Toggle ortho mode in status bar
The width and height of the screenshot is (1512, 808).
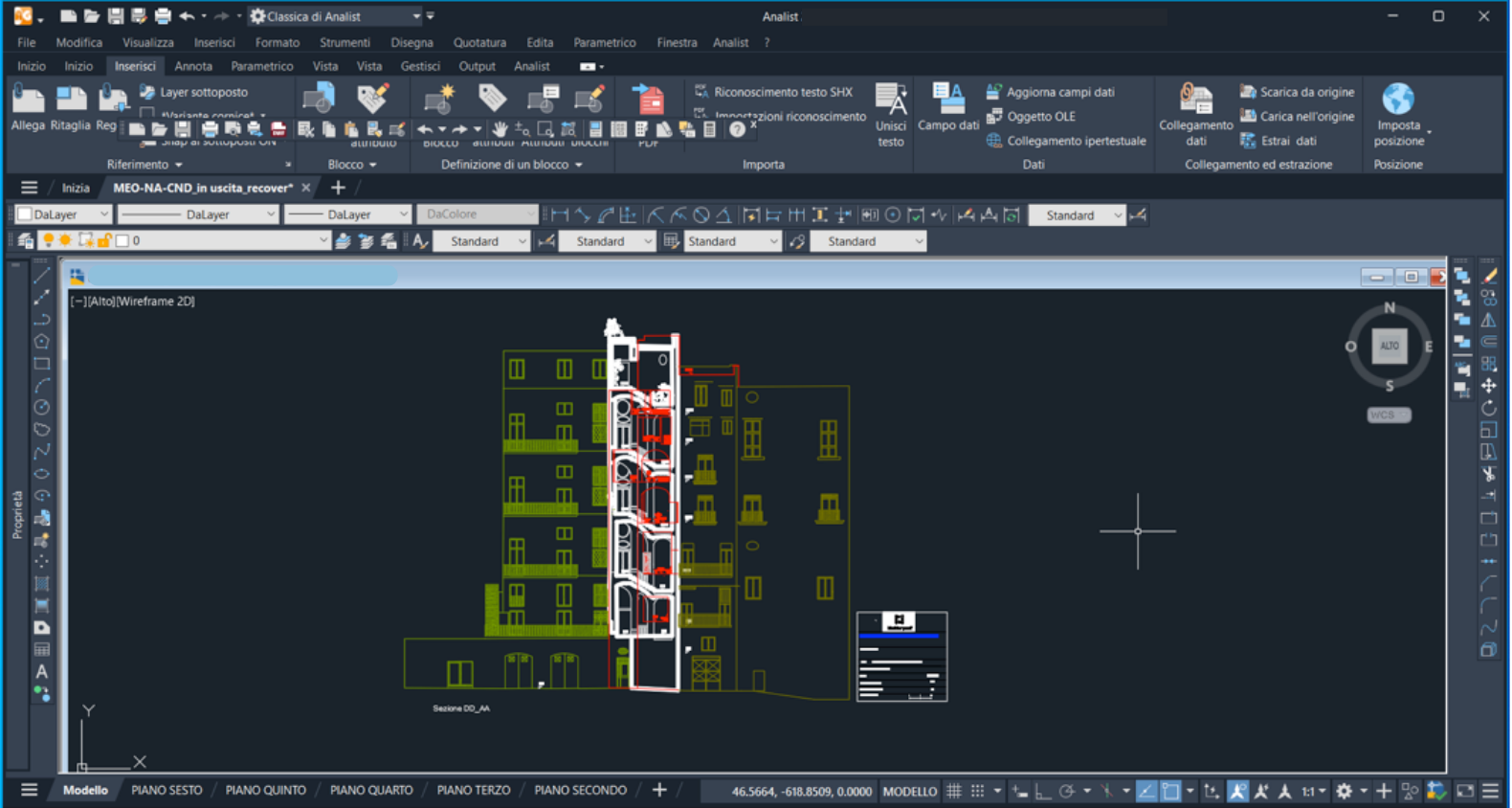click(1043, 791)
